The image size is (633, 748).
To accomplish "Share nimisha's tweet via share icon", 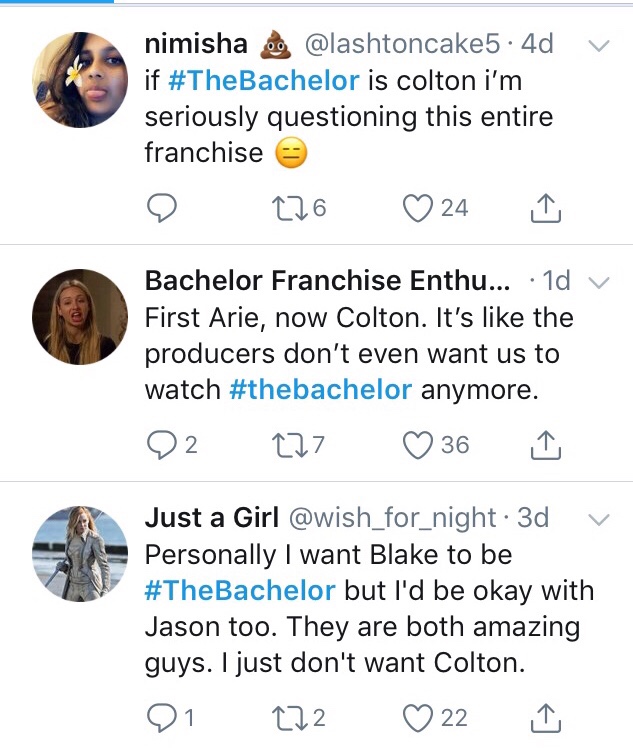I will tap(541, 207).
